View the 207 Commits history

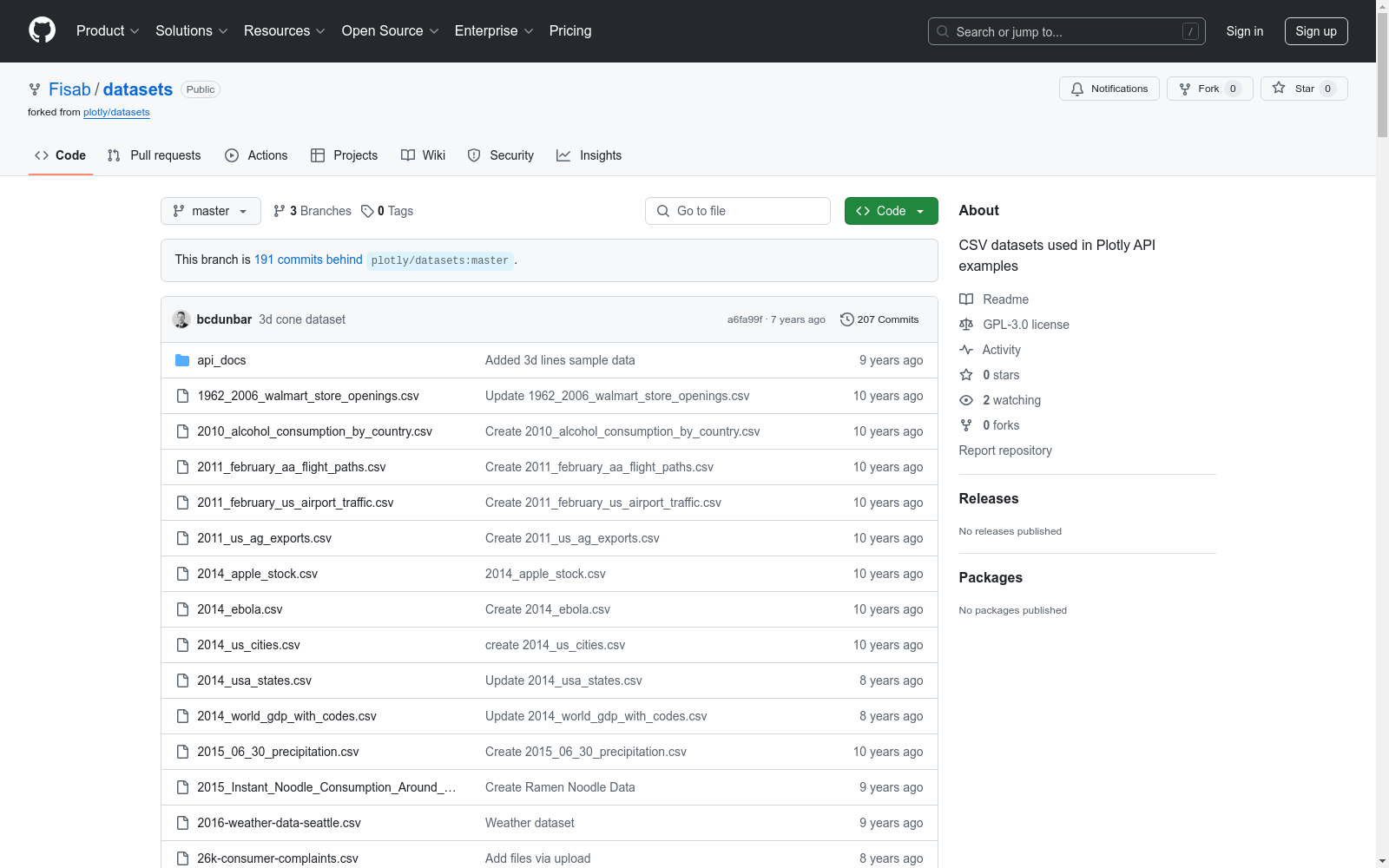point(879,319)
